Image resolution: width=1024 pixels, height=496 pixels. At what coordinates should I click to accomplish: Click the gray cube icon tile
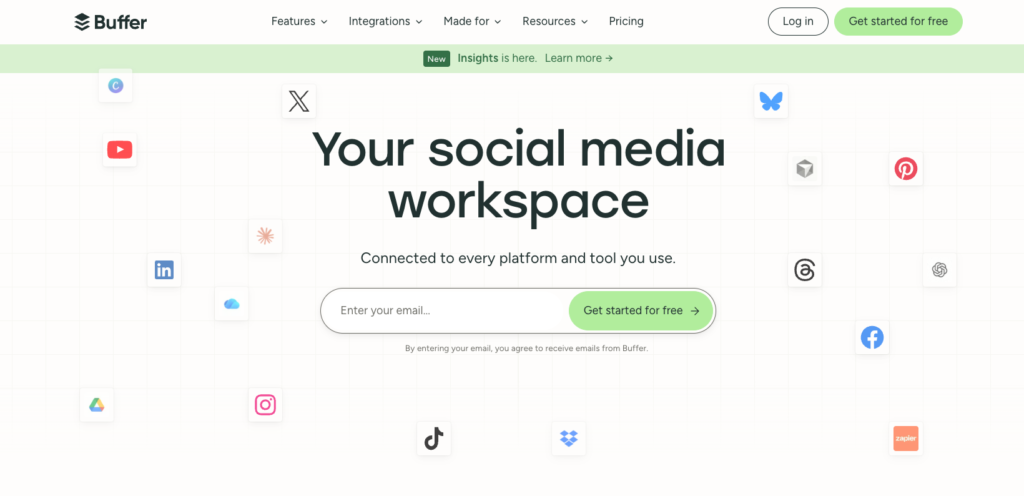(805, 169)
